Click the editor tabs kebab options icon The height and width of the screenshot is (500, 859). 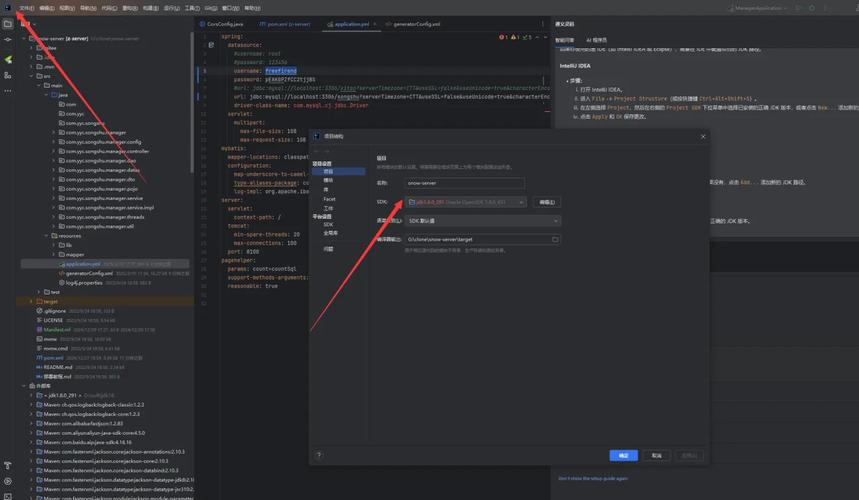tap(541, 24)
